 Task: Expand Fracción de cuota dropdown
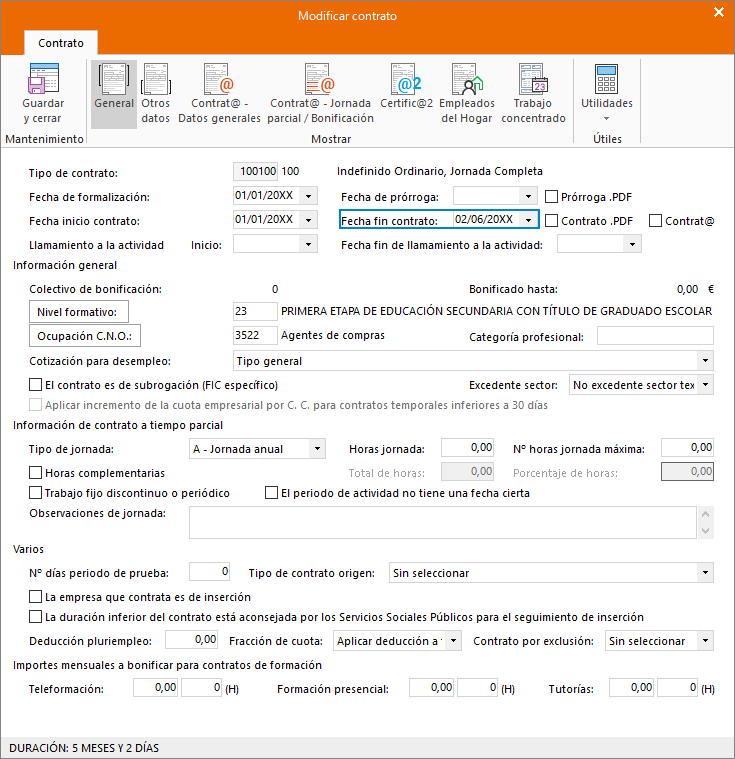pyautogui.click(x=453, y=640)
